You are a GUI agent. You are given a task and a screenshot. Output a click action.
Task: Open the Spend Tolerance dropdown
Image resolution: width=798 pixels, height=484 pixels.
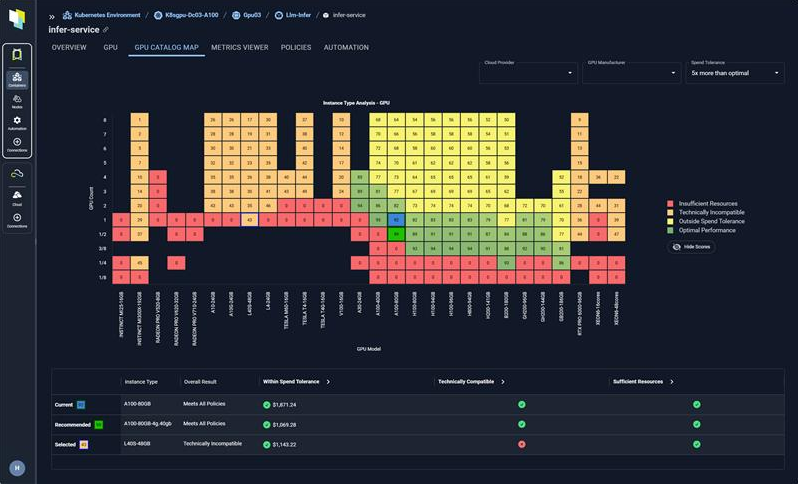[x=735, y=73]
